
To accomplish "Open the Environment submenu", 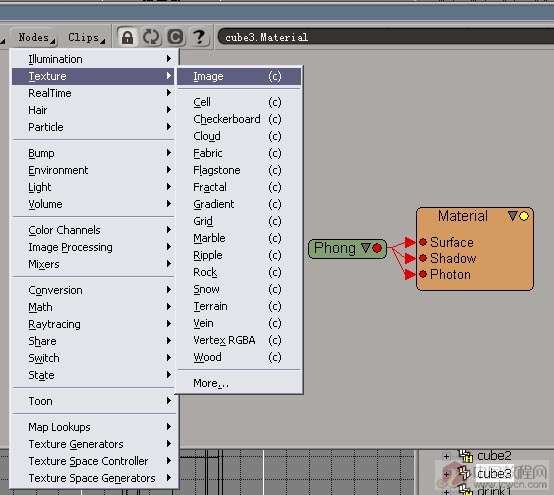I will [x=94, y=170].
